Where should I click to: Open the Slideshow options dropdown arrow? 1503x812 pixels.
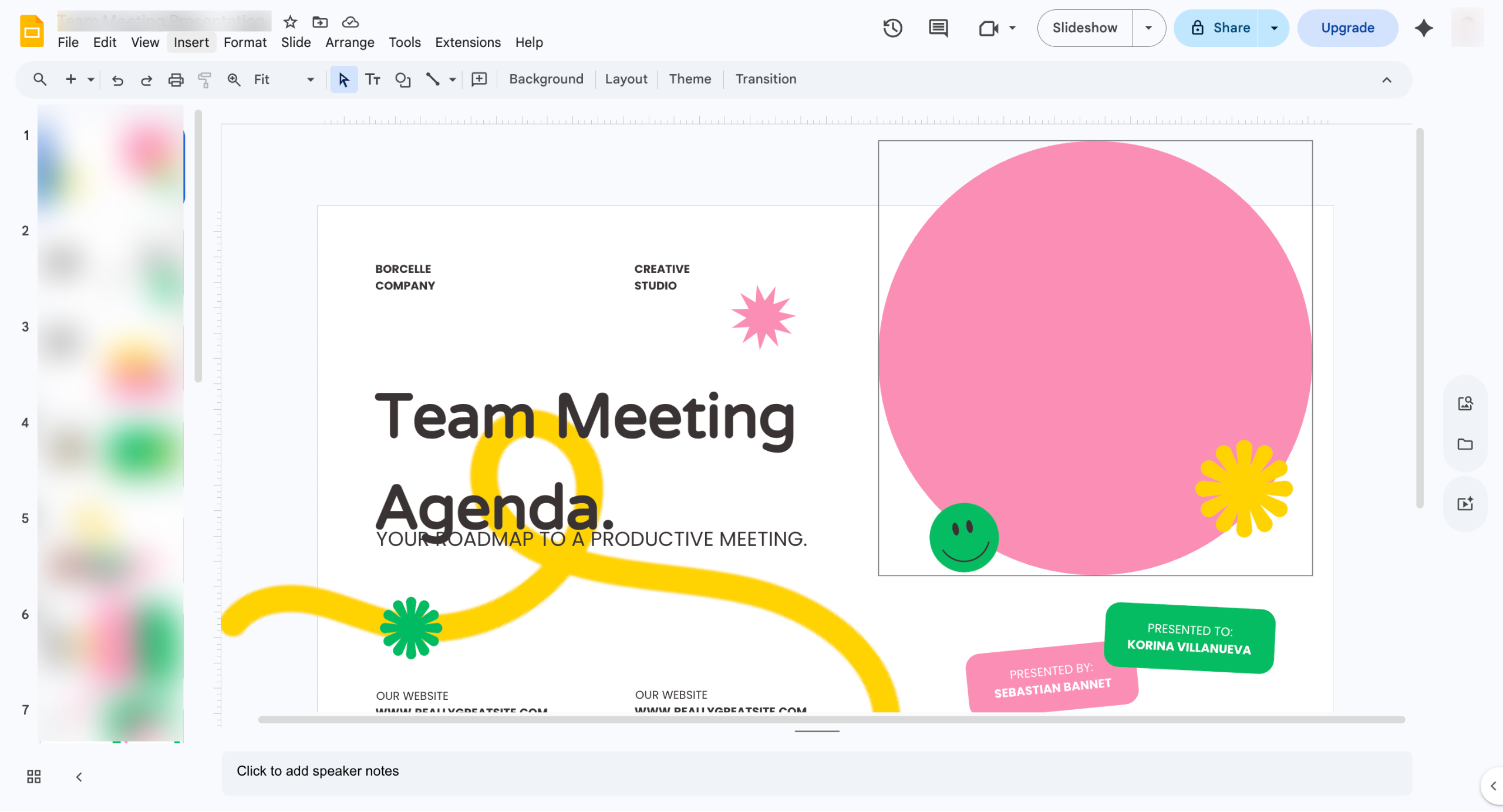click(1148, 28)
